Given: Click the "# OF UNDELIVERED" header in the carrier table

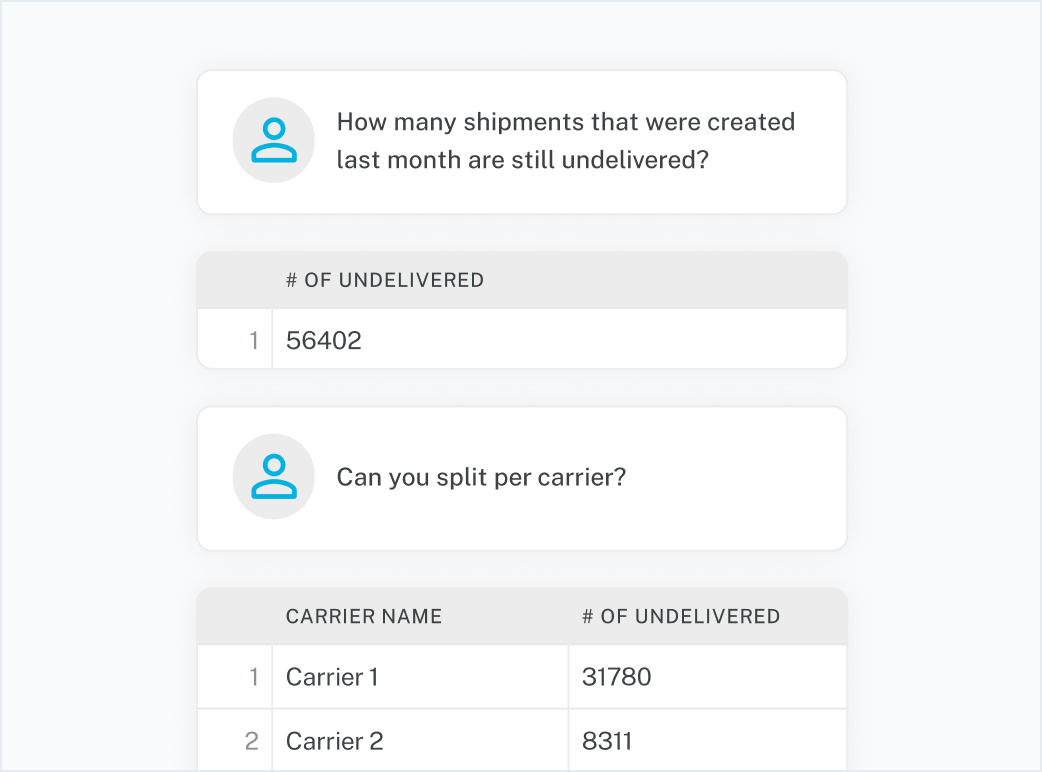Looking at the screenshot, I should (681, 617).
